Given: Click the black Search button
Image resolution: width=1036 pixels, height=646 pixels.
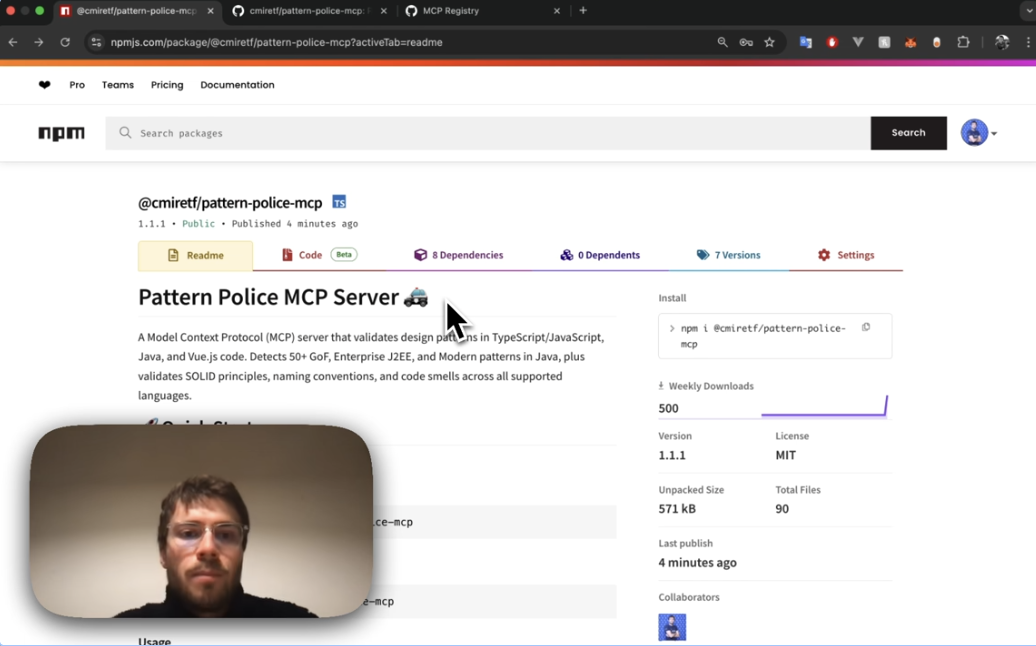Looking at the screenshot, I should point(908,133).
